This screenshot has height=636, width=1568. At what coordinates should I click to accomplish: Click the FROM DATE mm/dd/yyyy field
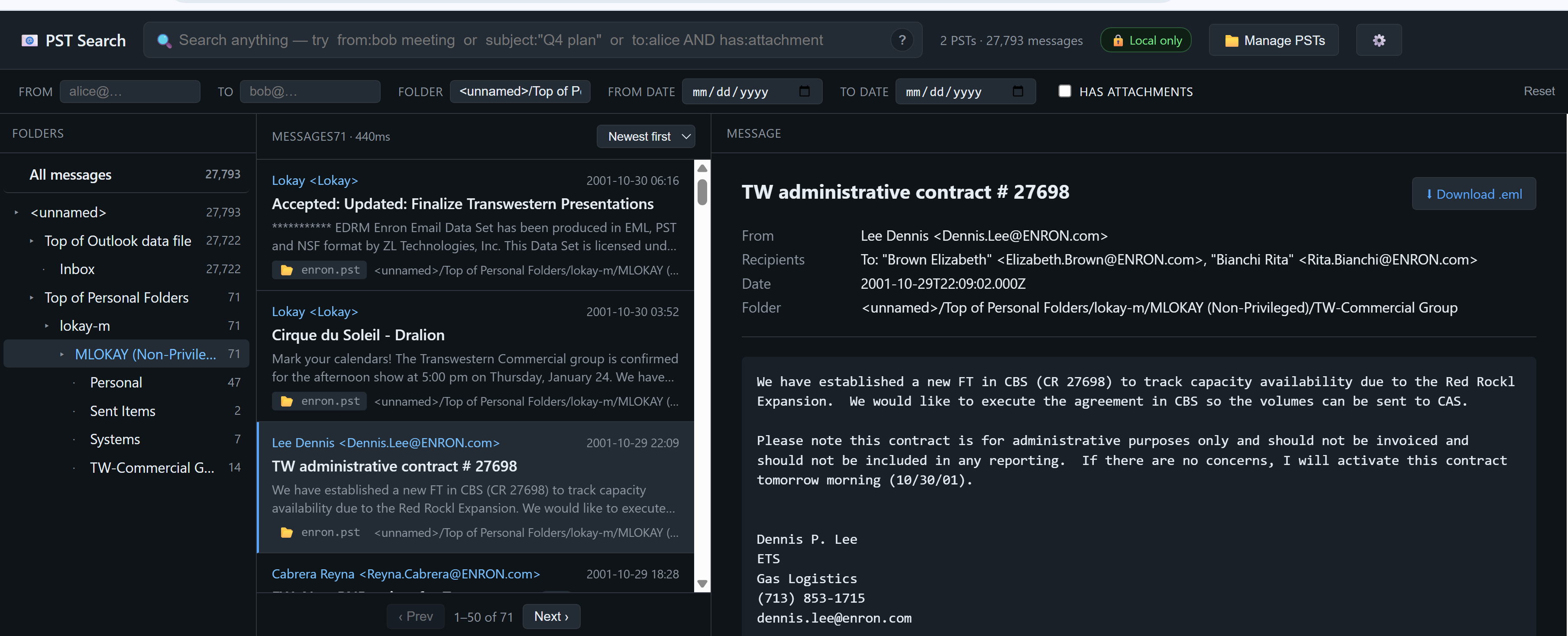coord(752,91)
